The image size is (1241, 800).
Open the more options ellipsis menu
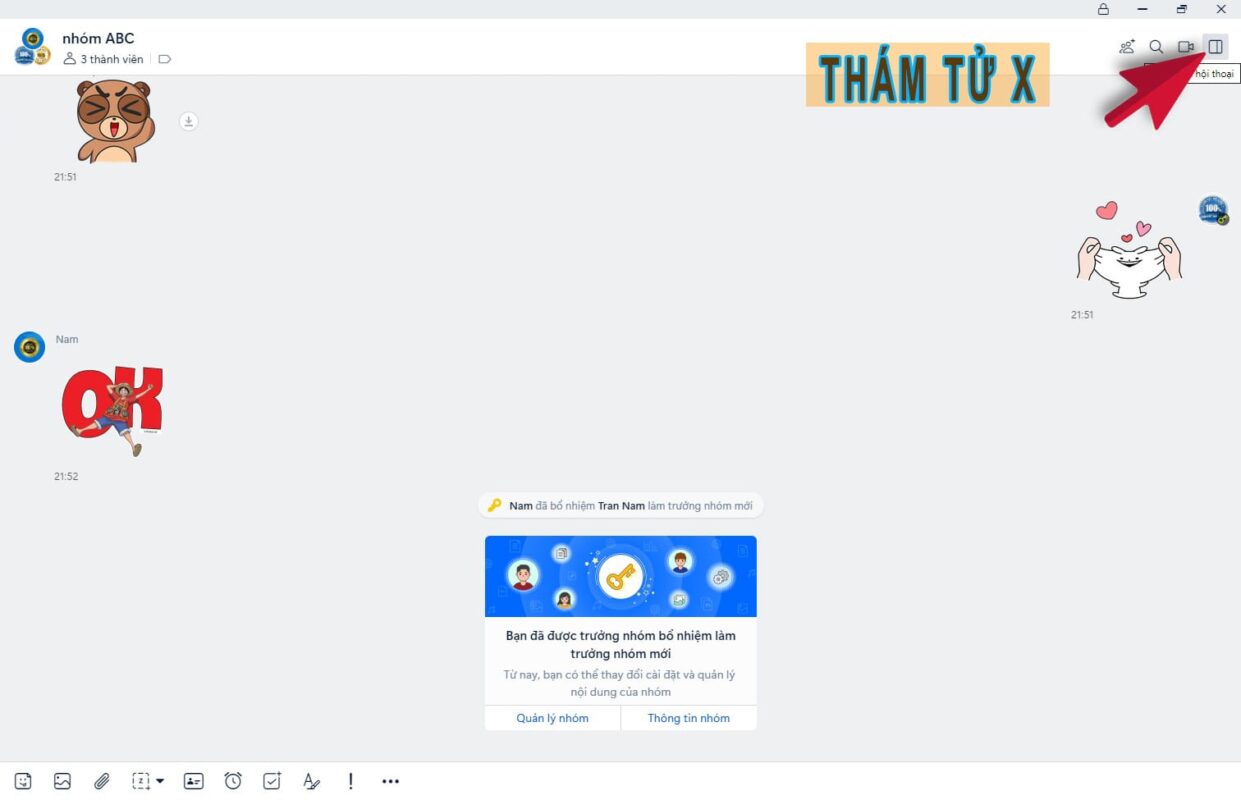point(390,780)
